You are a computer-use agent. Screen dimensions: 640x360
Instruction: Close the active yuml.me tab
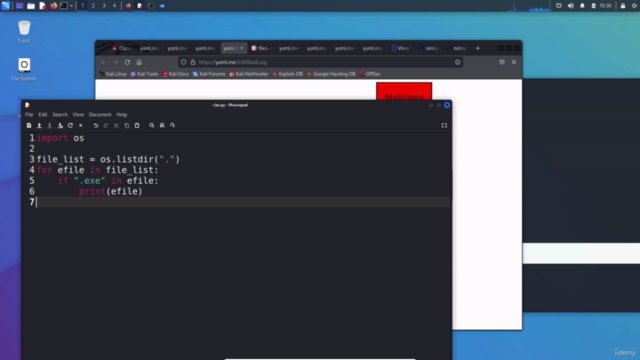pyautogui.click(x=242, y=48)
